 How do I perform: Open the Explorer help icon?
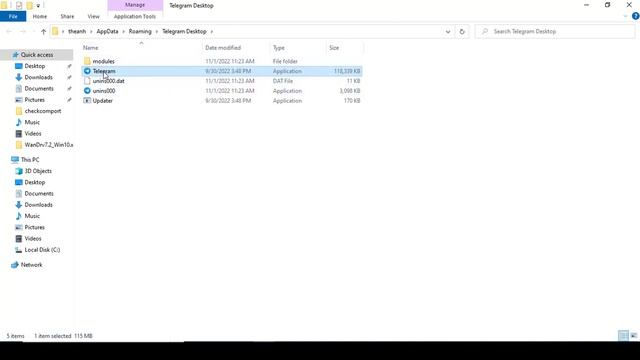tap(636, 16)
